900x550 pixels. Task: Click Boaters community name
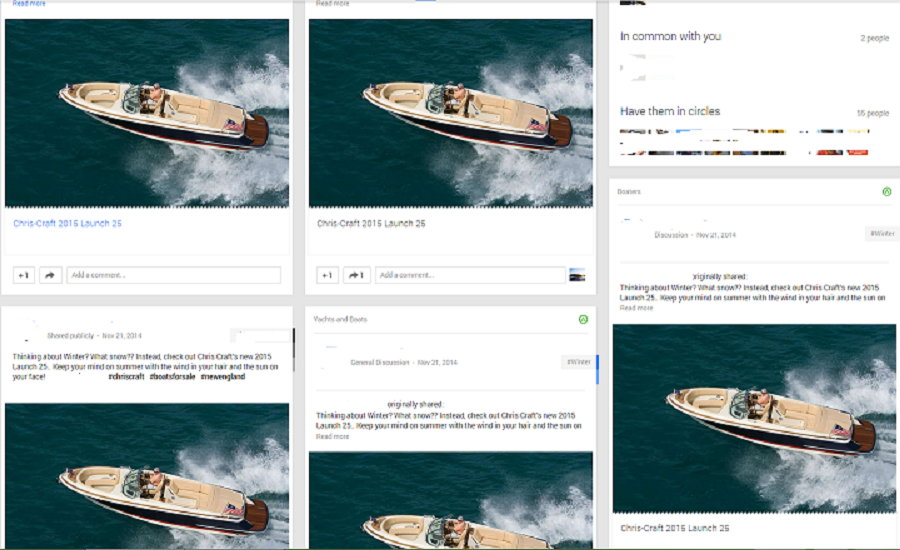pos(629,192)
